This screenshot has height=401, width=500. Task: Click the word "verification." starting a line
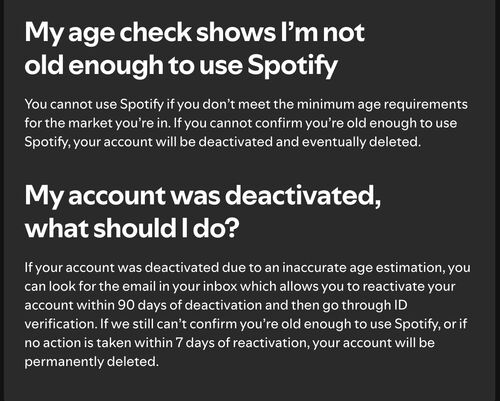pyautogui.click(x=60, y=324)
